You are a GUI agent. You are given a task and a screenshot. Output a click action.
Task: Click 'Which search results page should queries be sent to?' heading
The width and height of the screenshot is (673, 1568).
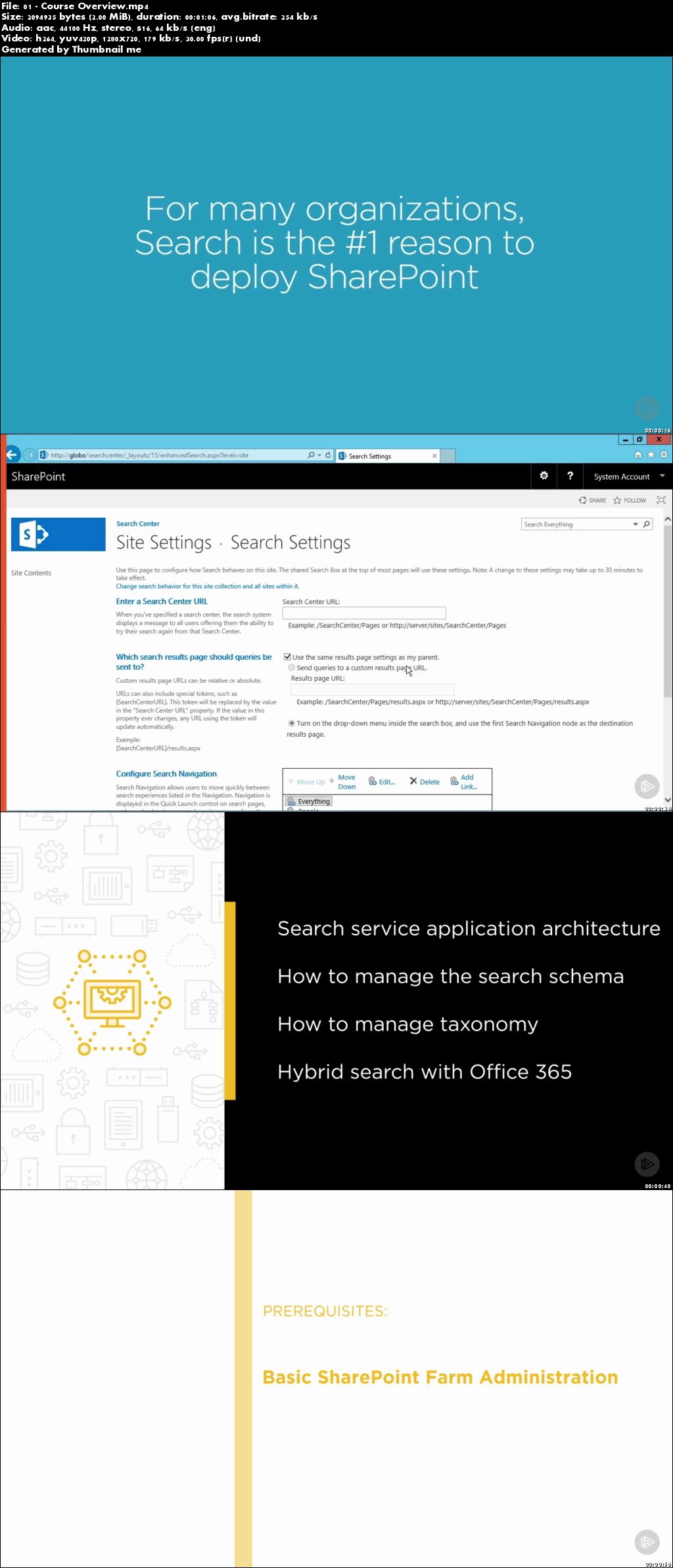[x=194, y=662]
